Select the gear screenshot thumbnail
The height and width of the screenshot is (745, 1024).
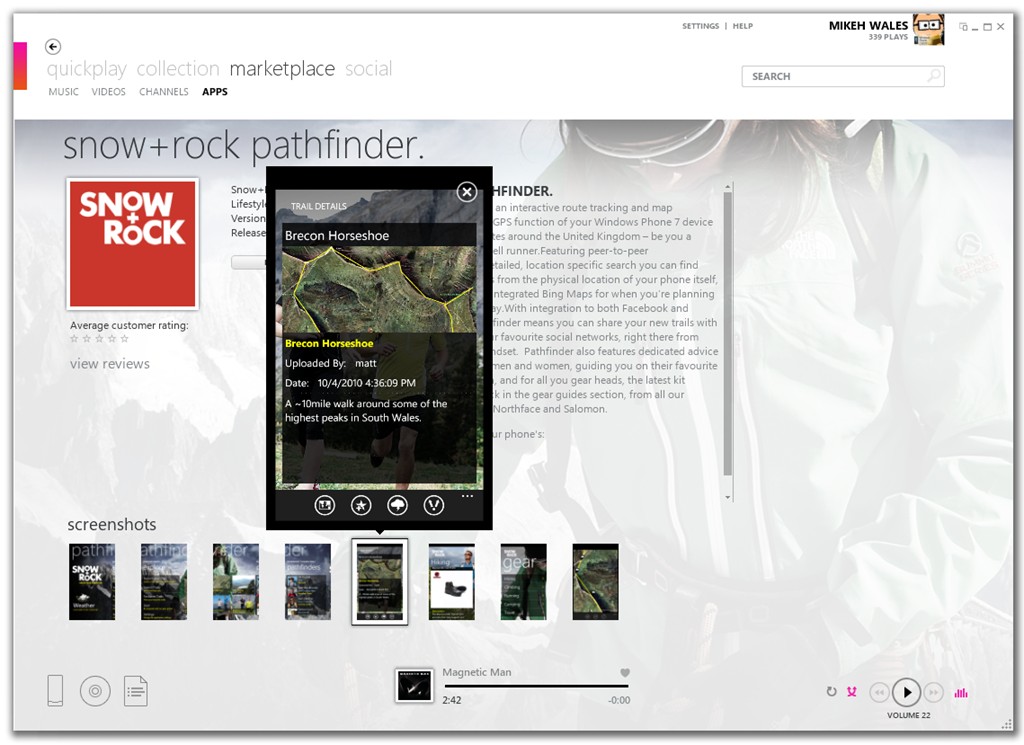point(523,582)
